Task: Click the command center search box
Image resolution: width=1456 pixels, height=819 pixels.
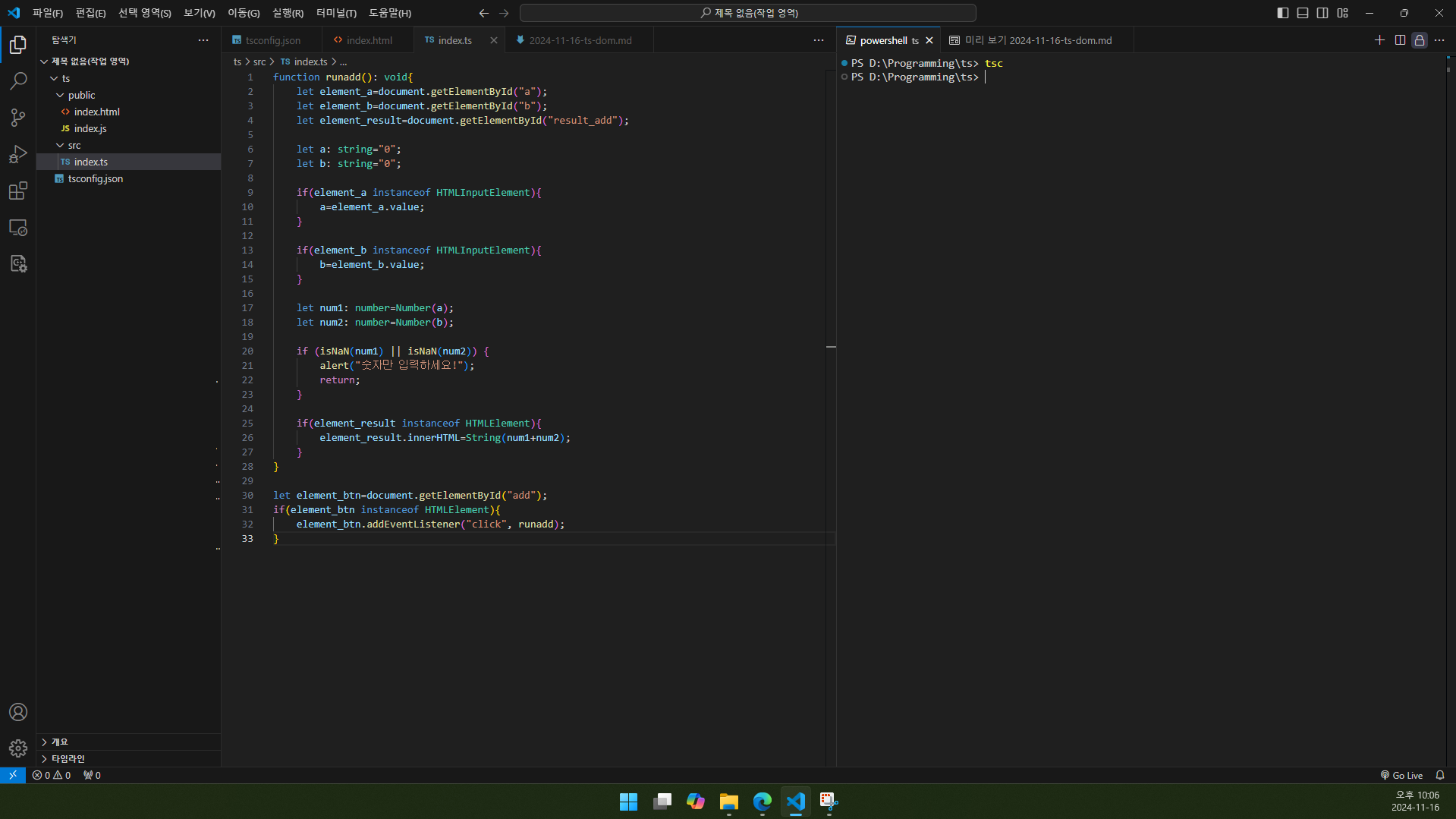Action: click(x=747, y=13)
